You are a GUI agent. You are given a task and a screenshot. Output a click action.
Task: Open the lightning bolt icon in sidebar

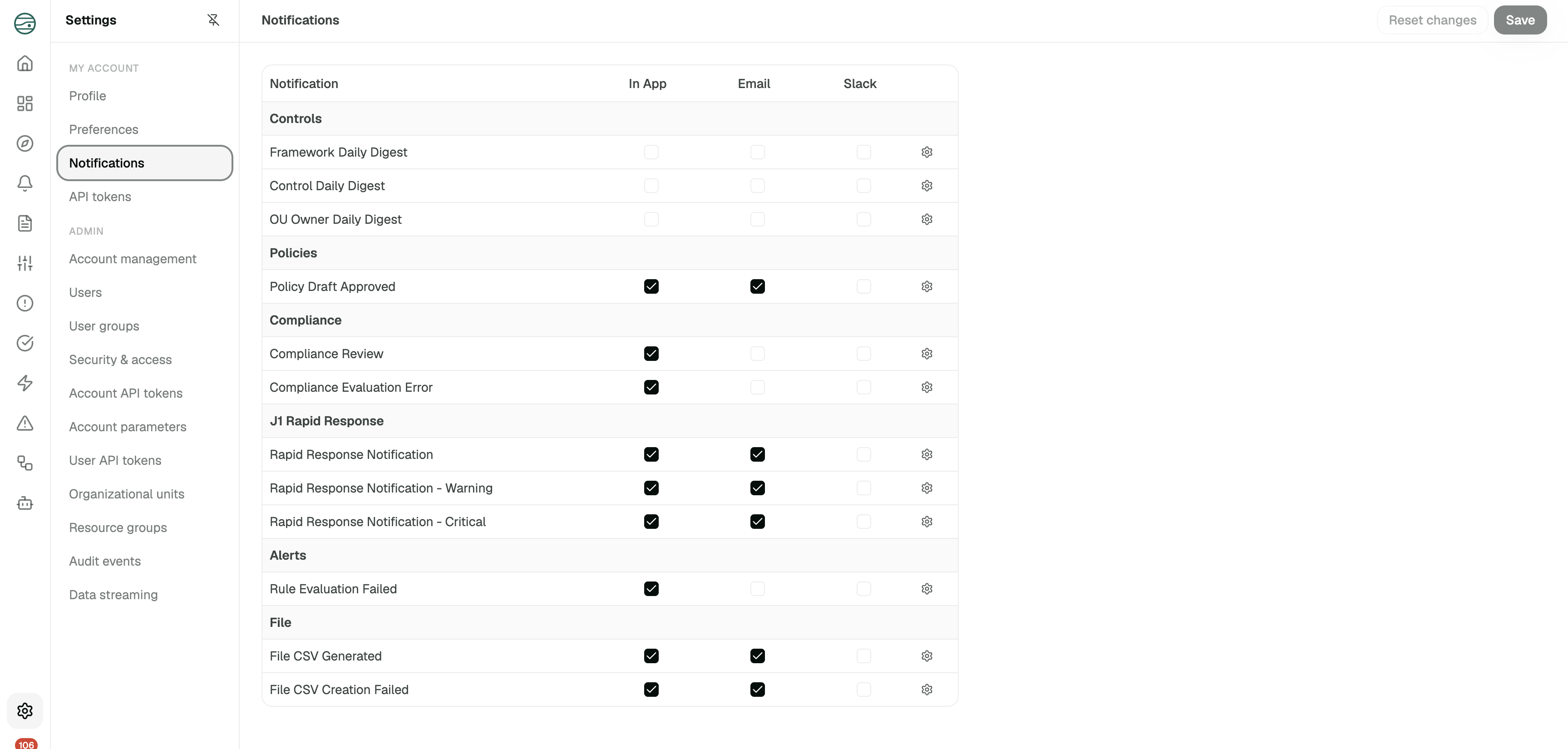[25, 383]
